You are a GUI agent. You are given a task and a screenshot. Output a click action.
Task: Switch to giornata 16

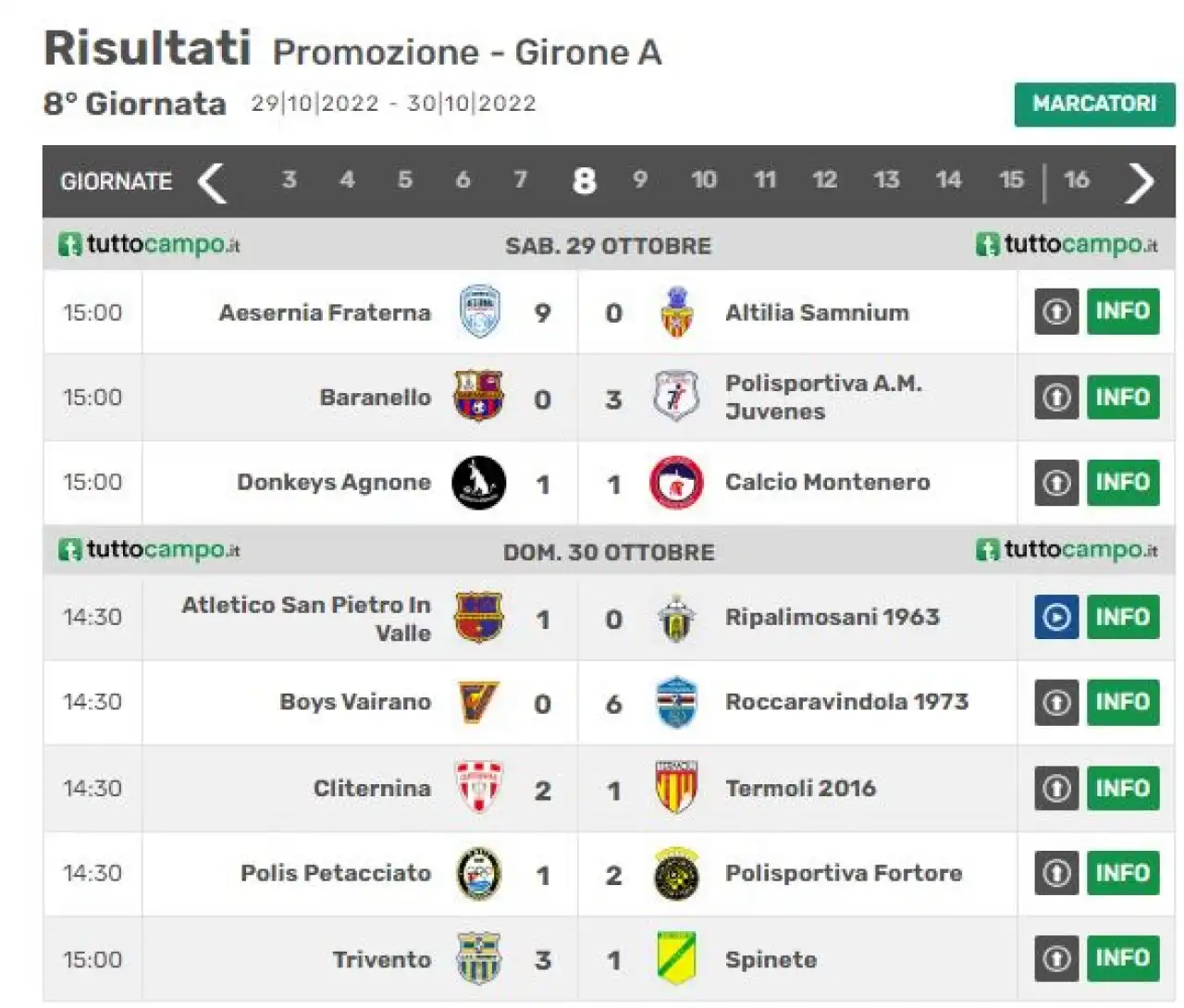pos(1076,179)
